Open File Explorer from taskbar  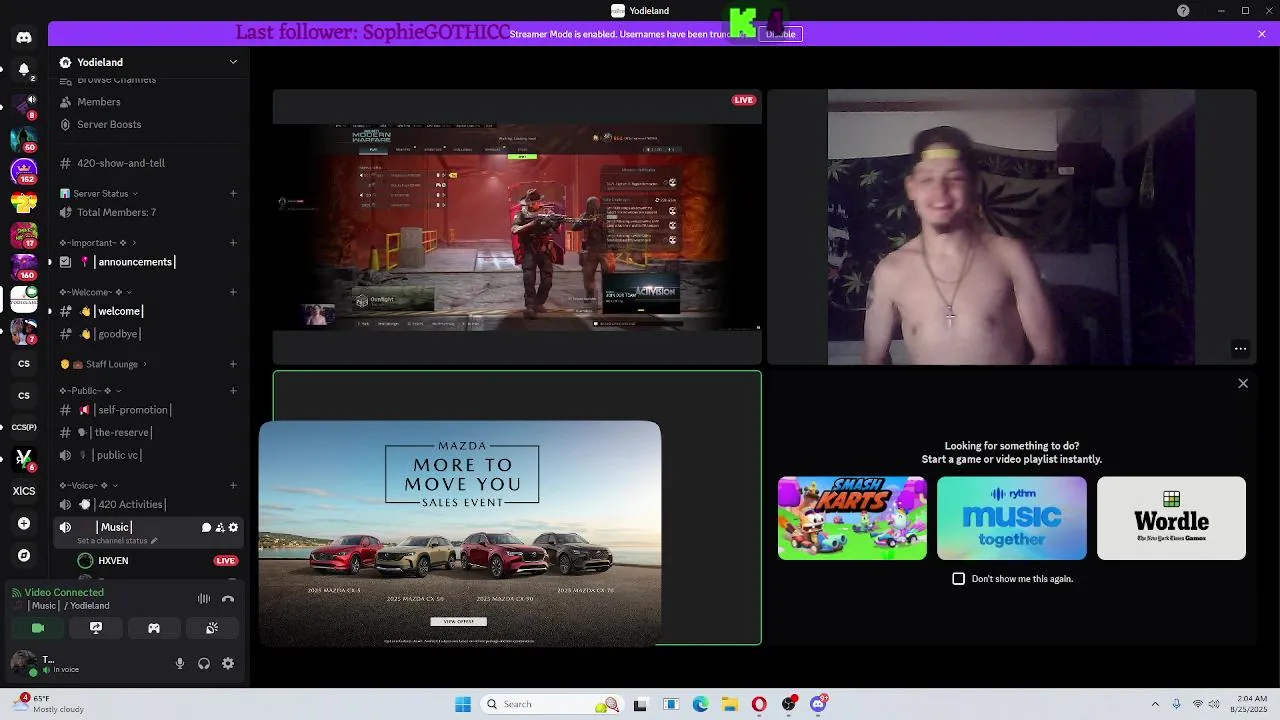coord(730,704)
